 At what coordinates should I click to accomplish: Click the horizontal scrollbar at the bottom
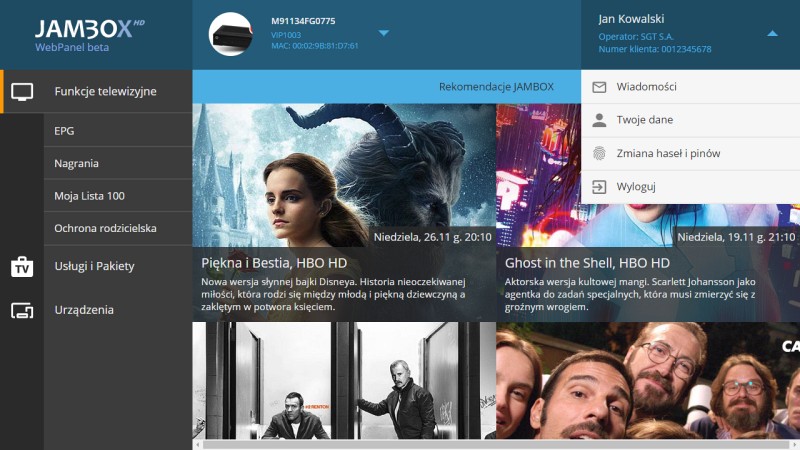496,445
